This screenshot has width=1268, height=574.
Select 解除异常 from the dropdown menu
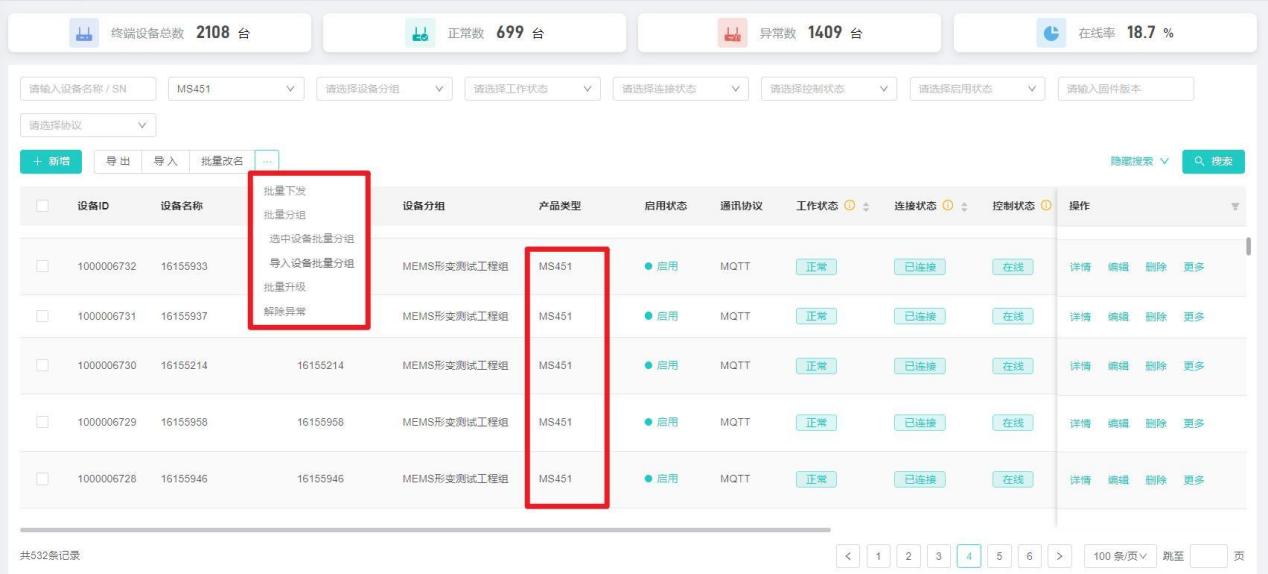click(285, 311)
